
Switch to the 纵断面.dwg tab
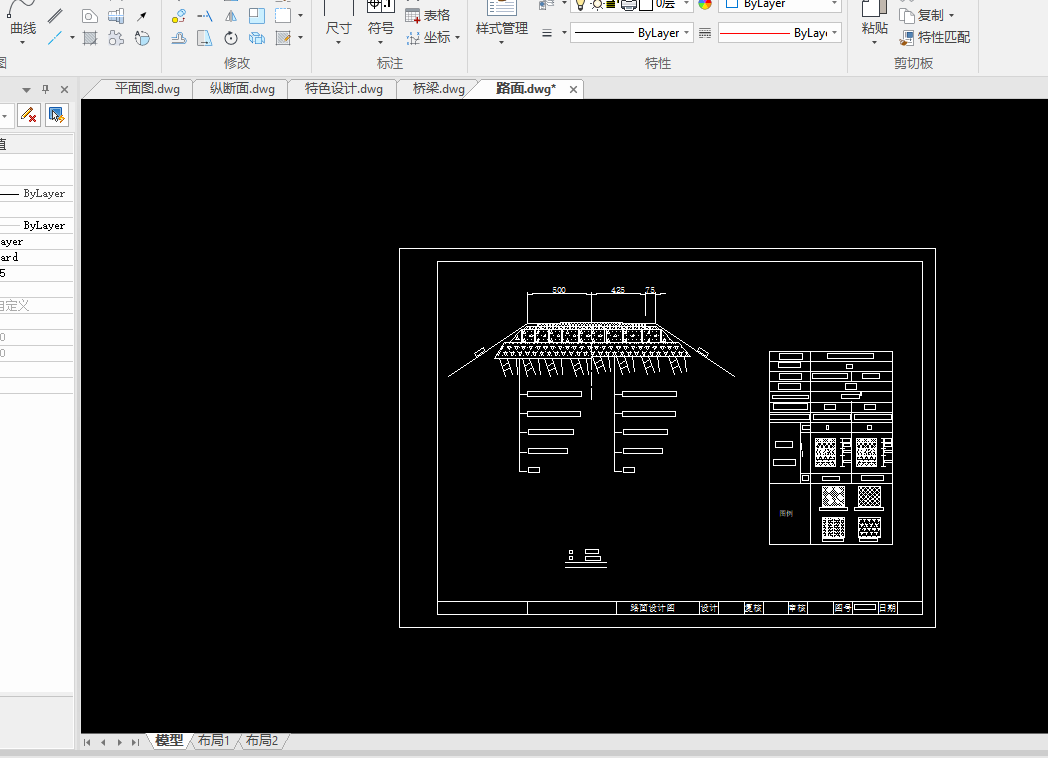click(242, 89)
